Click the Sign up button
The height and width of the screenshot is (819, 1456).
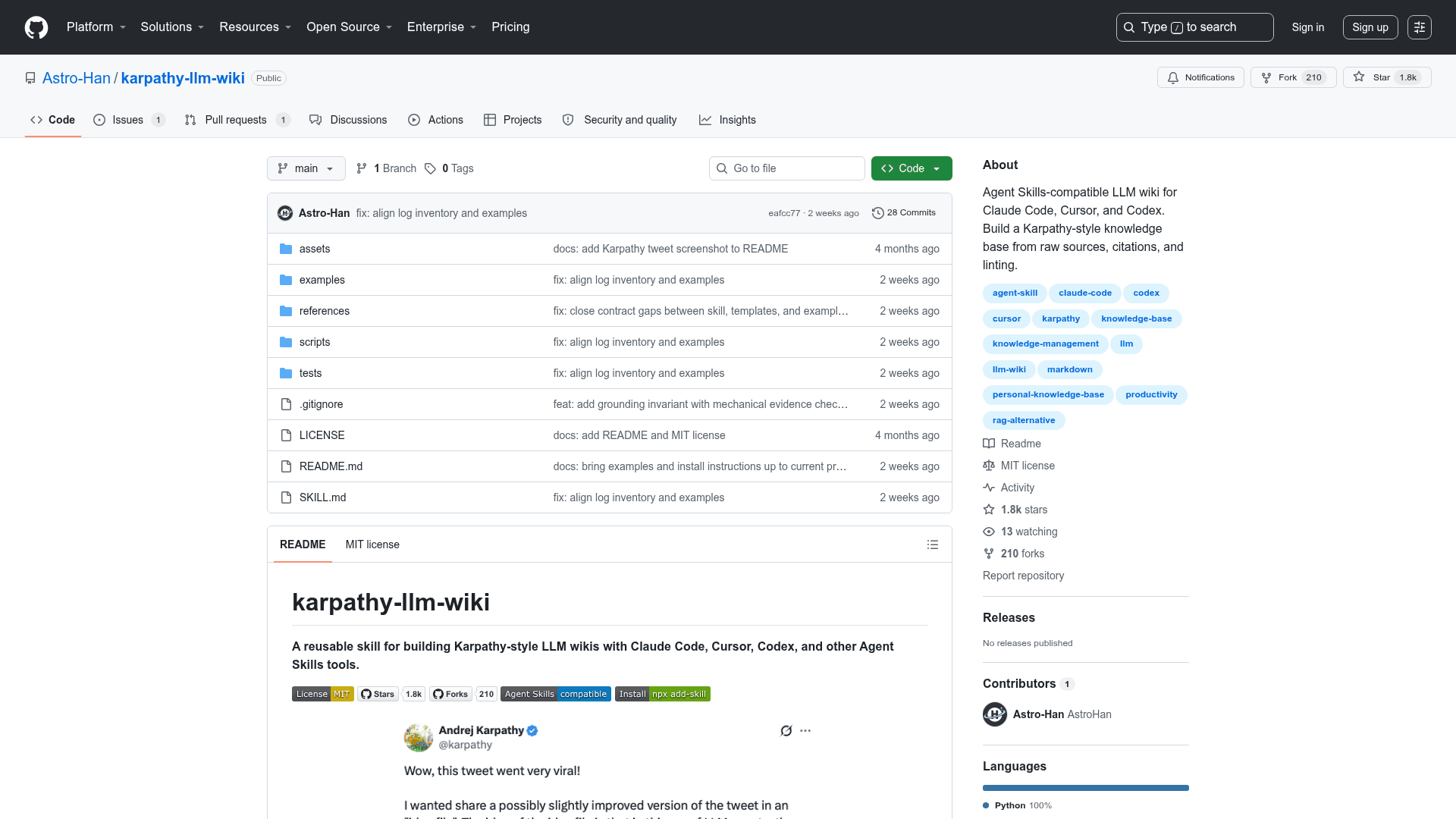pyautogui.click(x=1370, y=27)
